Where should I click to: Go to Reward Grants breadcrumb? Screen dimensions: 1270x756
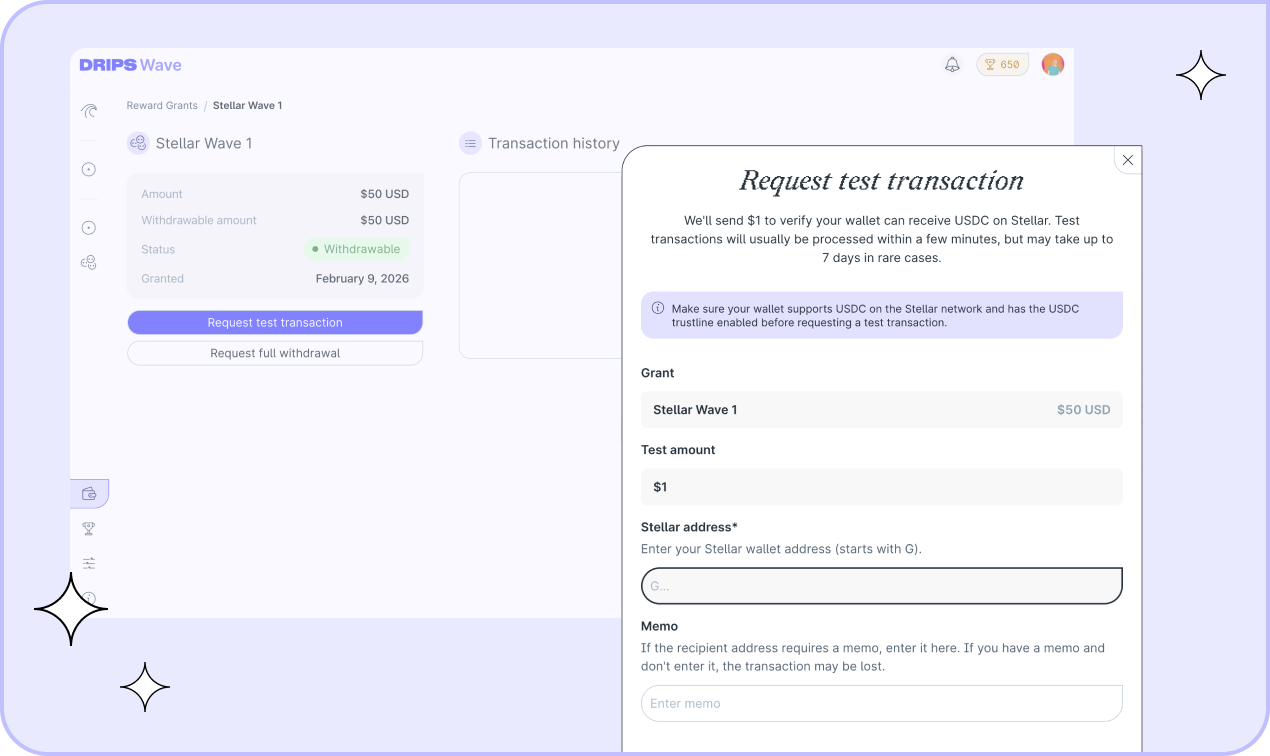162,106
